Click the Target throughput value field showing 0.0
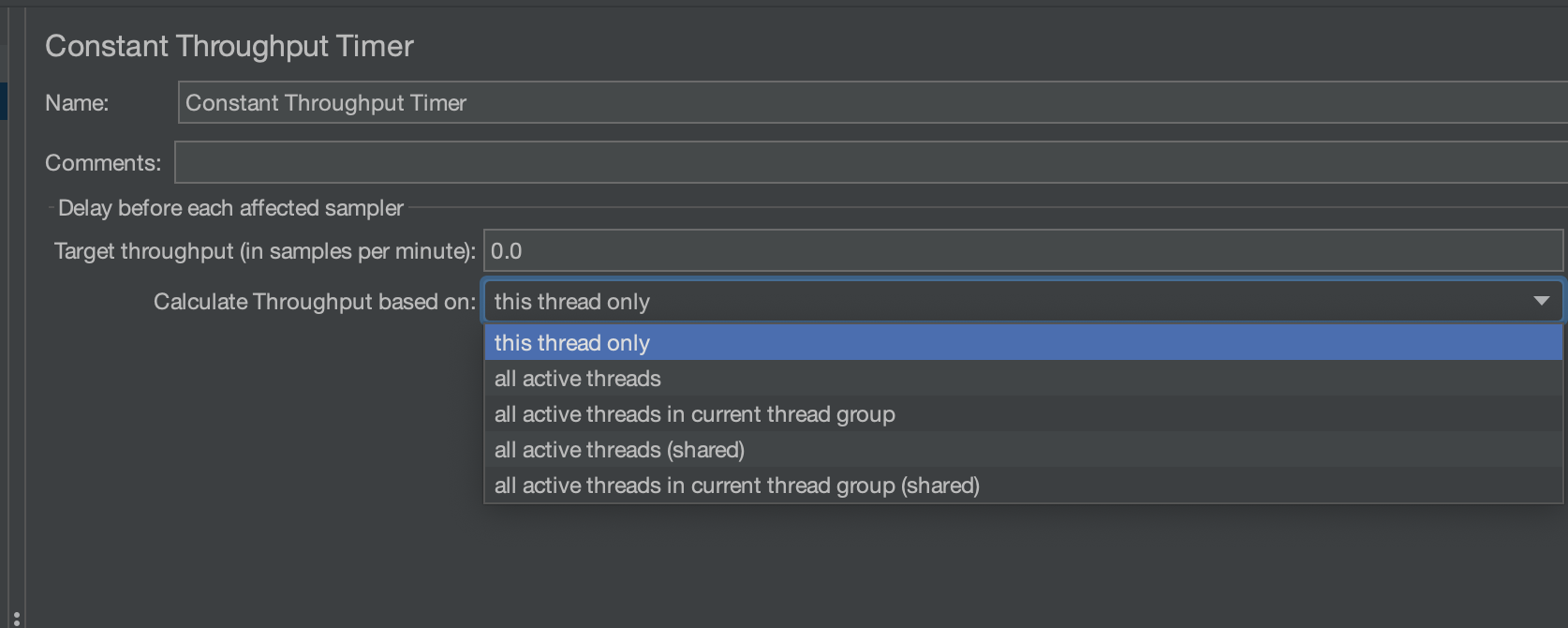The image size is (1568, 628). [x=656, y=250]
